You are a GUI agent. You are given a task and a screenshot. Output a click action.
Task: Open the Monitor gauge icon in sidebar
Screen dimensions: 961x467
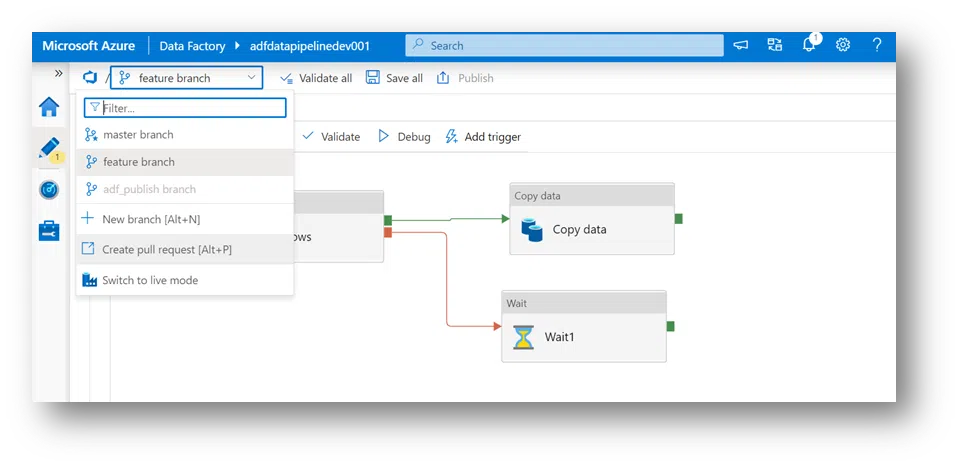[x=49, y=190]
